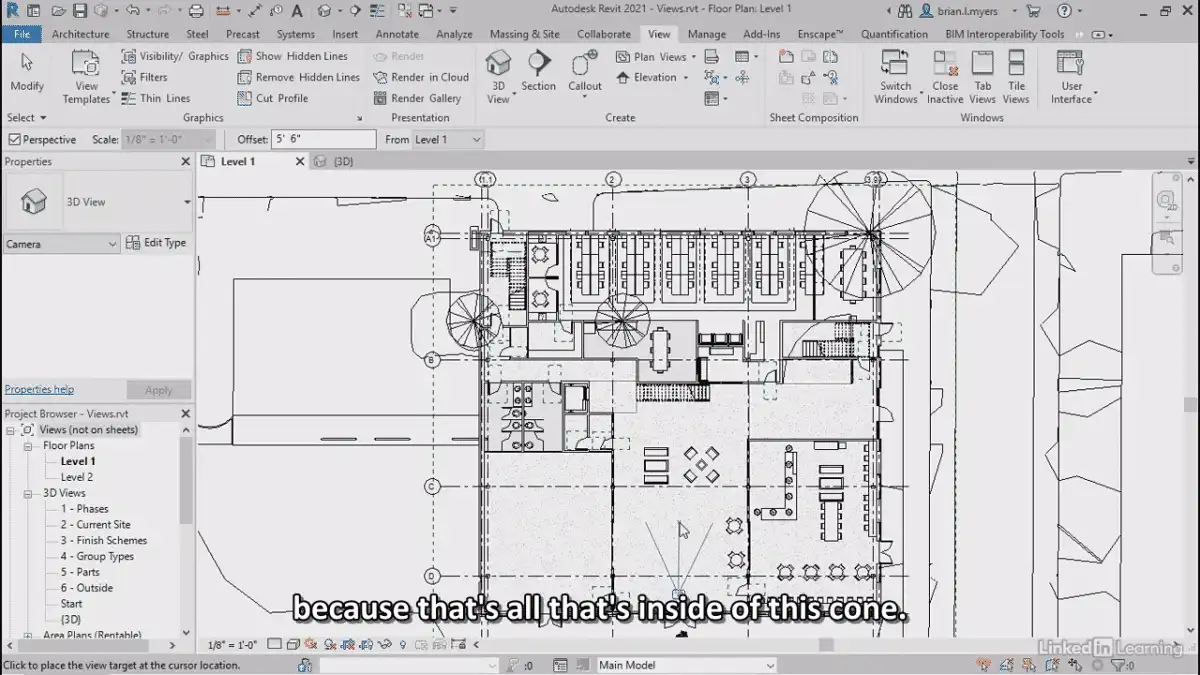Click Render in Cloud
The width and height of the screenshot is (1200, 675).
421,77
